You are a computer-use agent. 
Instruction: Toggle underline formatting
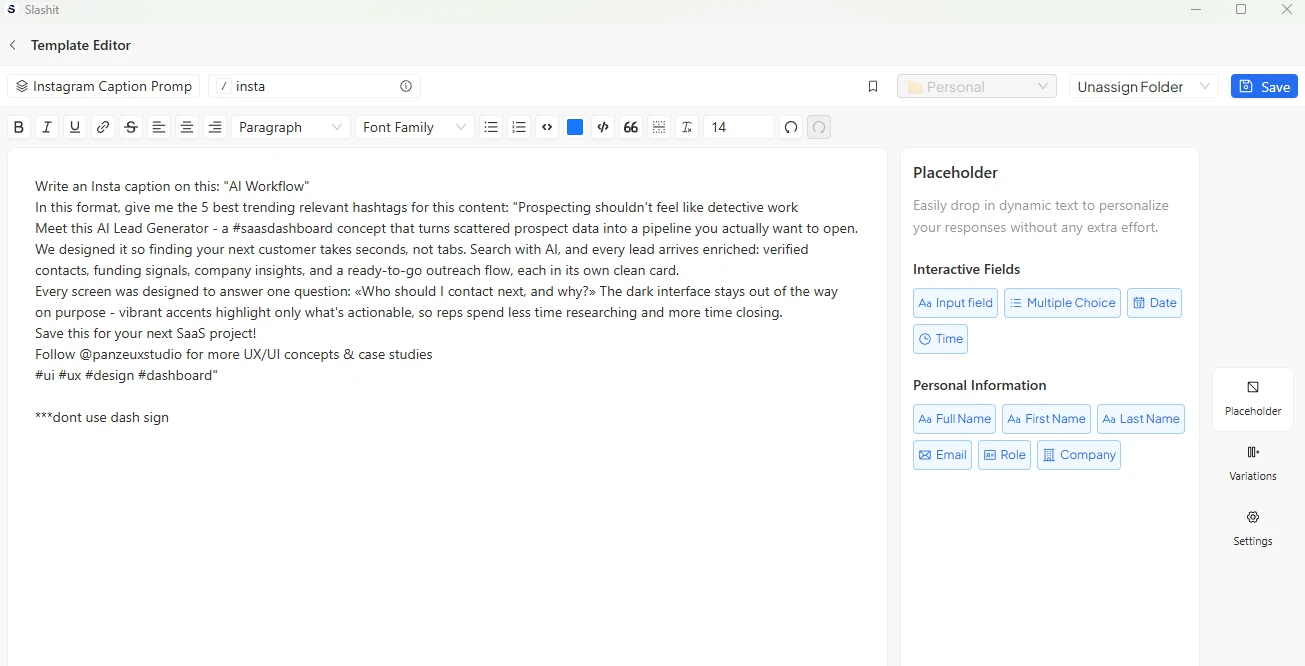pos(75,127)
